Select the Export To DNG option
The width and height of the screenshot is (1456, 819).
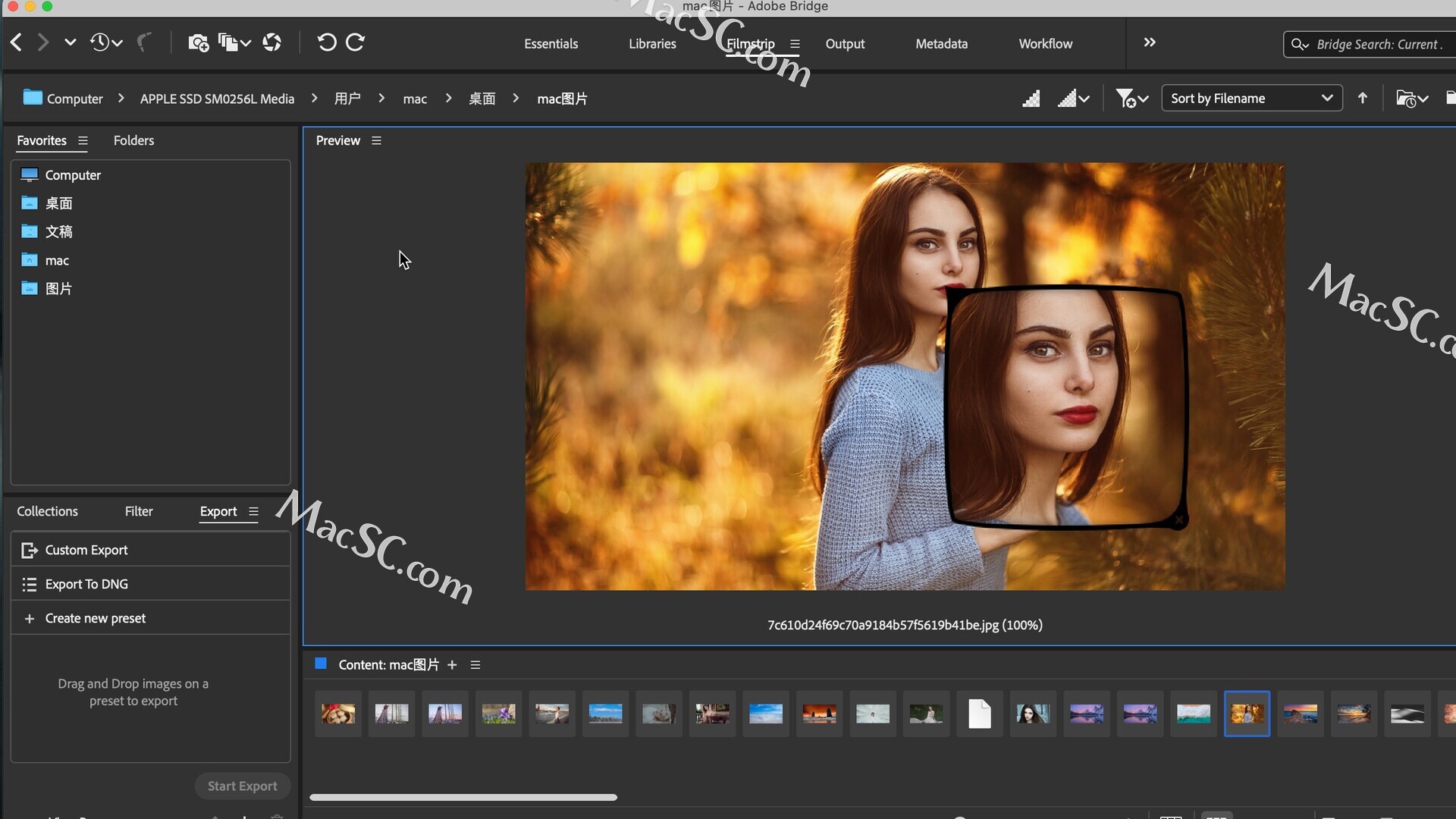tap(86, 584)
